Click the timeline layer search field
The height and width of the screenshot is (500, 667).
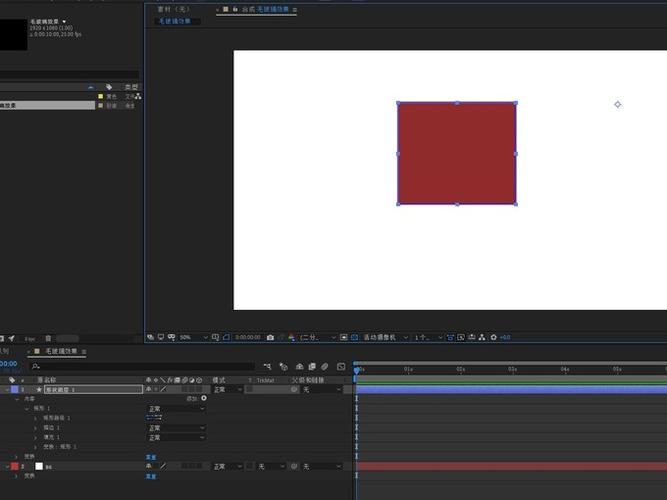pos(142,366)
